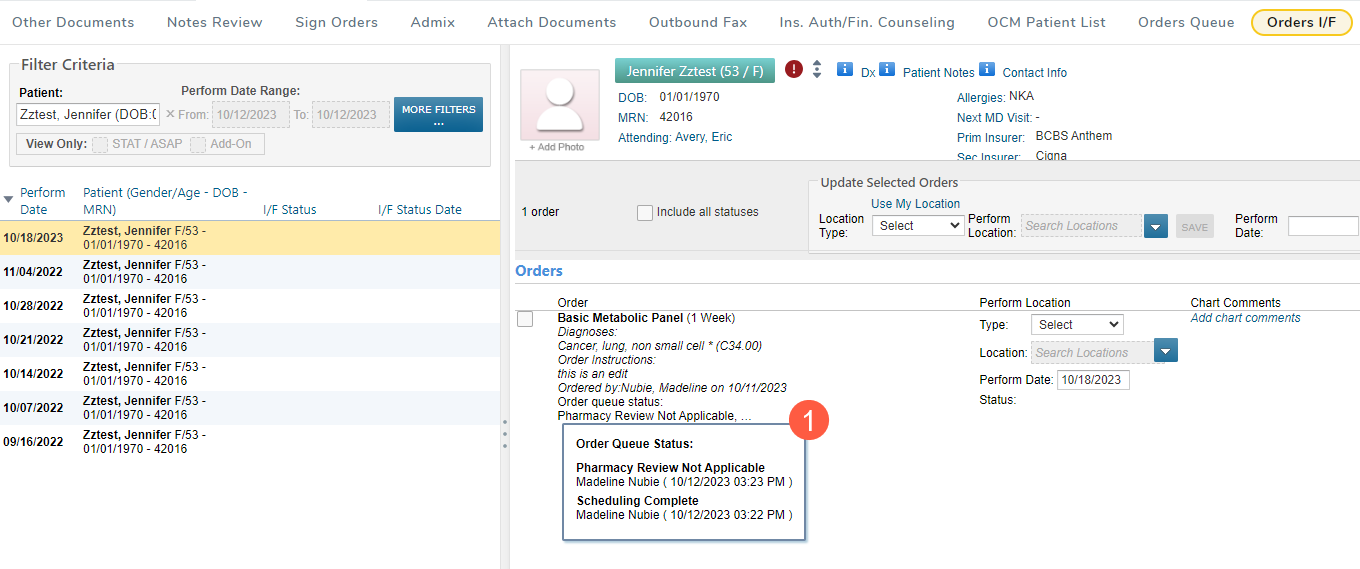
Task: Click the up-down arrows beside patient name
Action: click(817, 69)
